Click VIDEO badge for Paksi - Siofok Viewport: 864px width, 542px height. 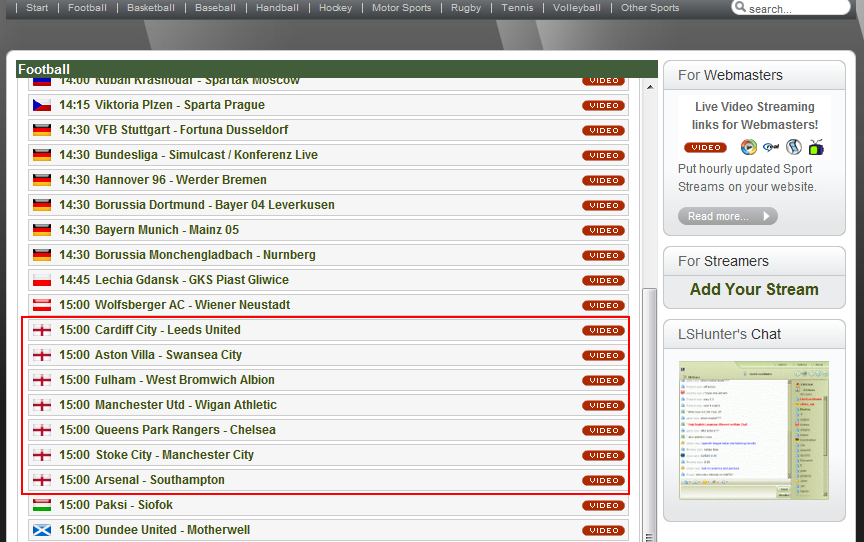603,505
